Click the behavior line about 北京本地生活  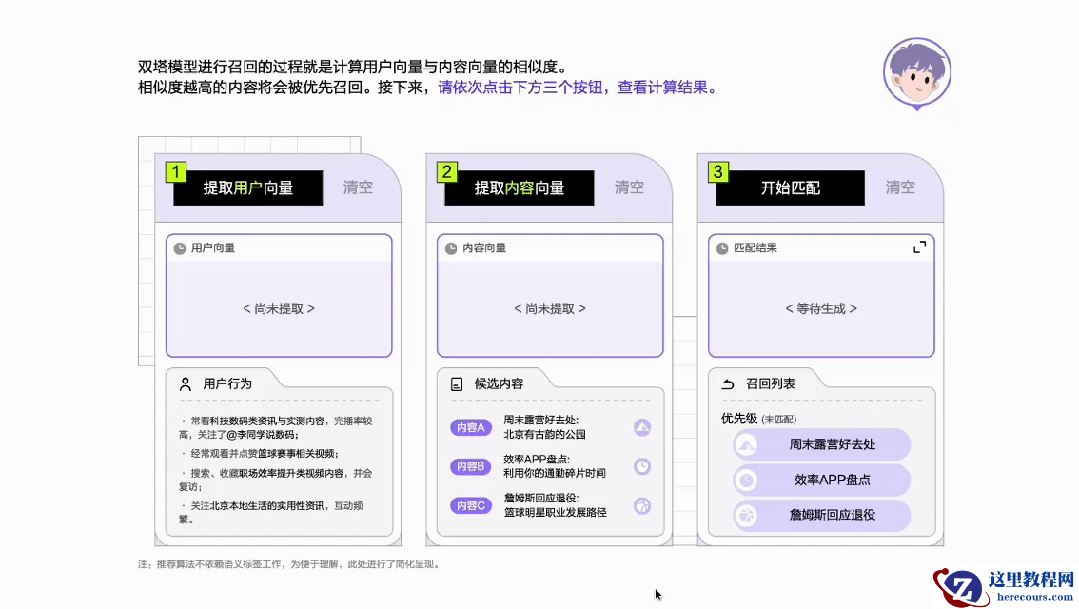(x=271, y=512)
